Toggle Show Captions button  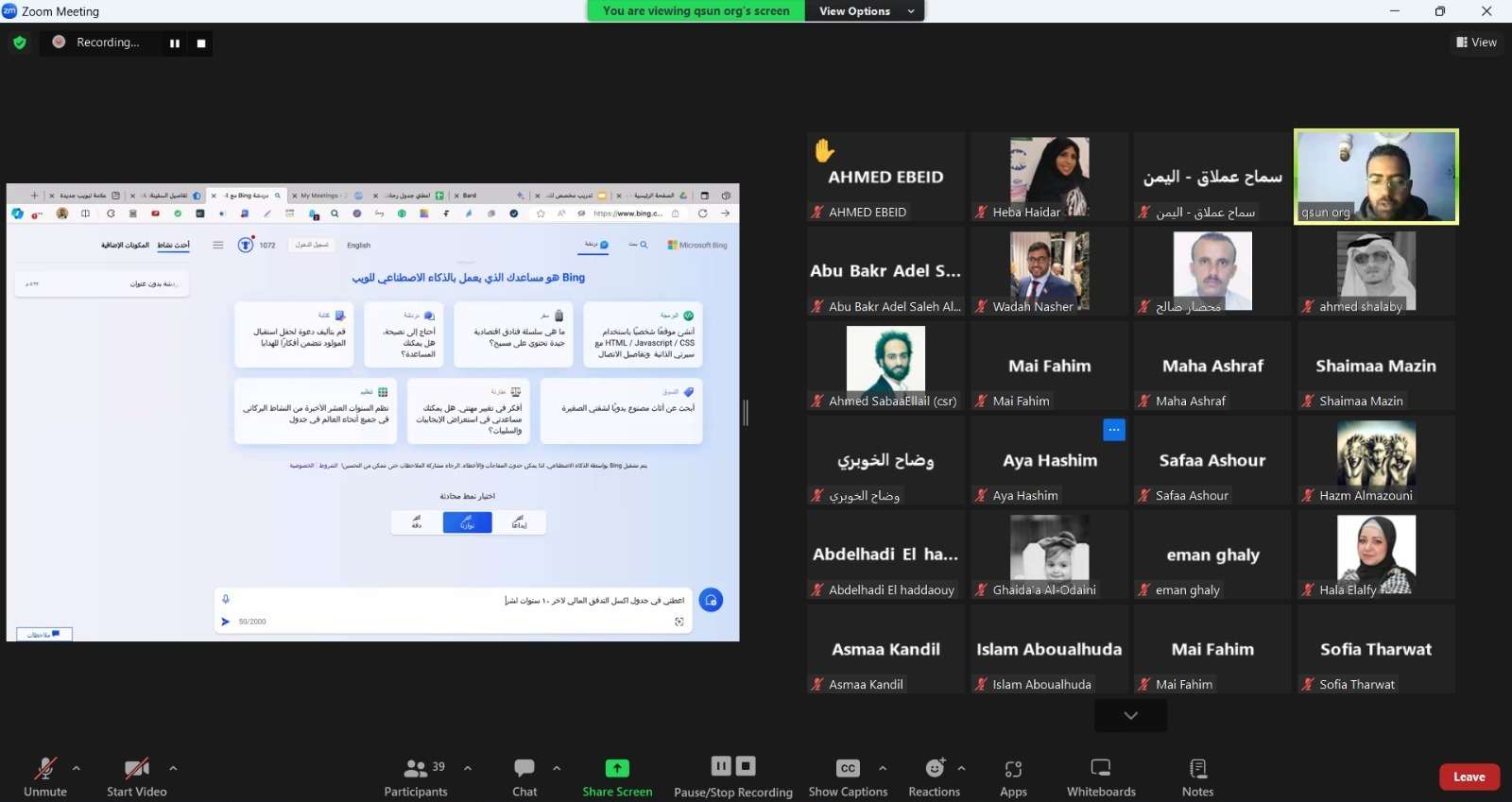click(848, 768)
